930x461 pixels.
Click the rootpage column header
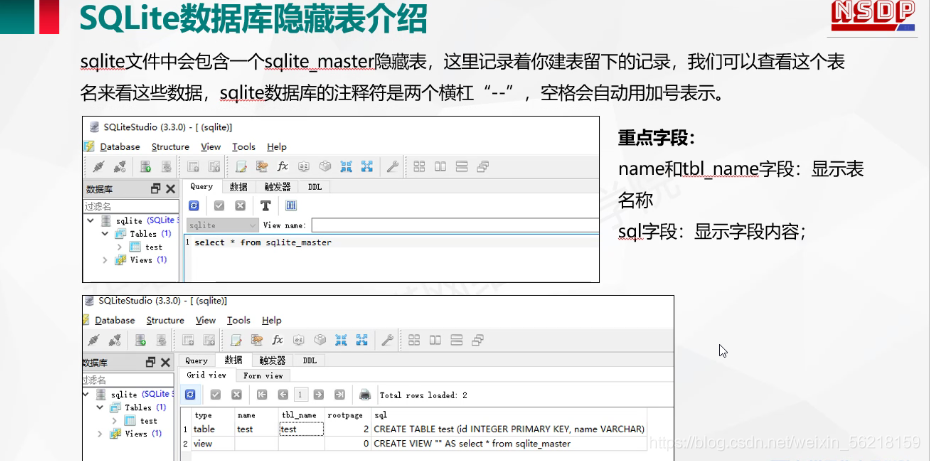[x=348, y=415]
